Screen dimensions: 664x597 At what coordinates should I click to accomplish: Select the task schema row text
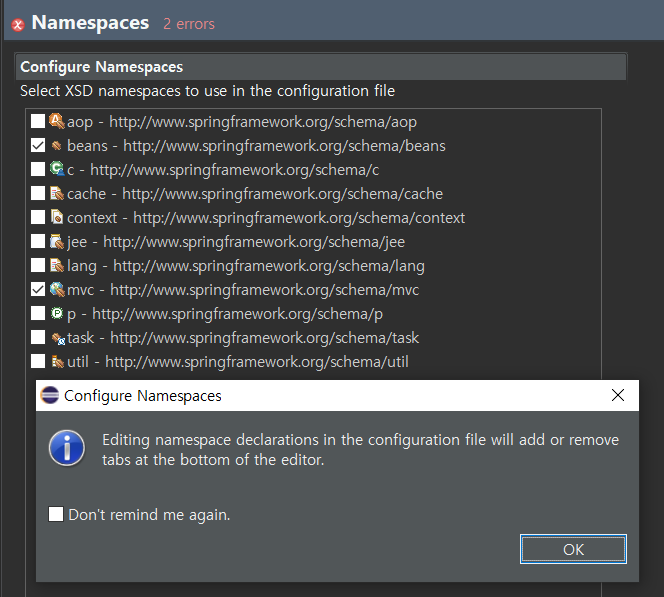[x=243, y=338]
